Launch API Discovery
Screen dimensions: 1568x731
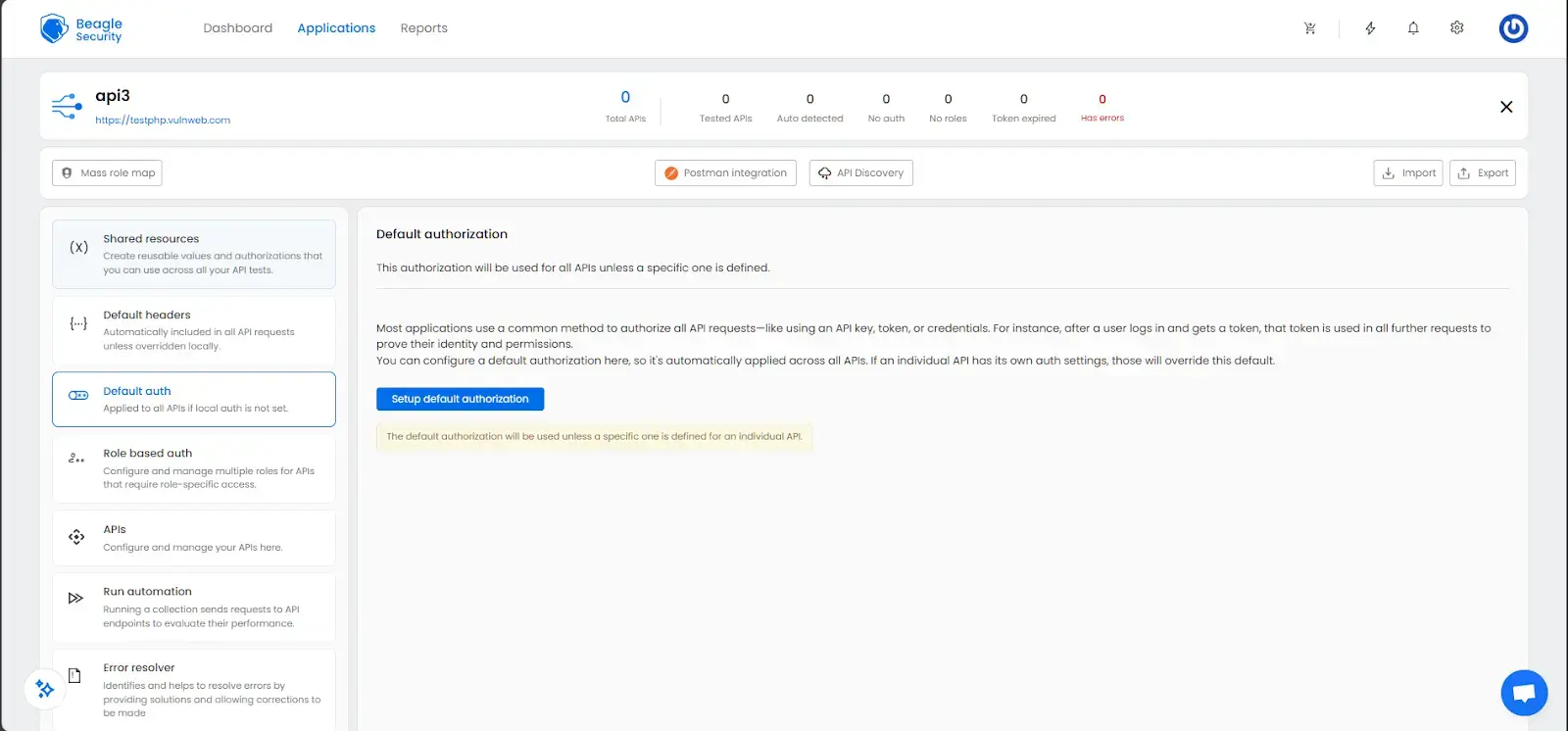pos(860,173)
